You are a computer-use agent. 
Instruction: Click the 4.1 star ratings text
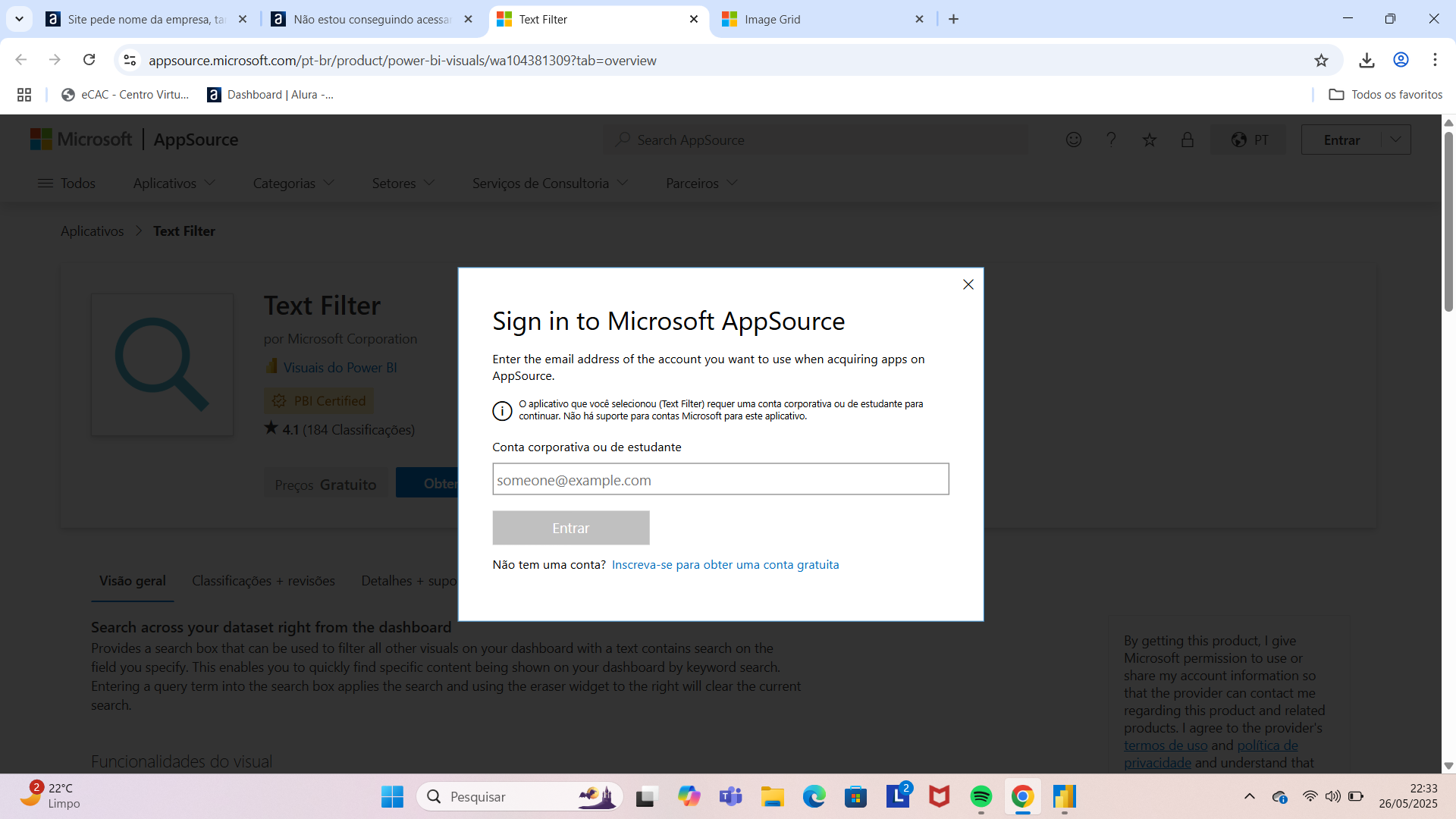pos(339,429)
